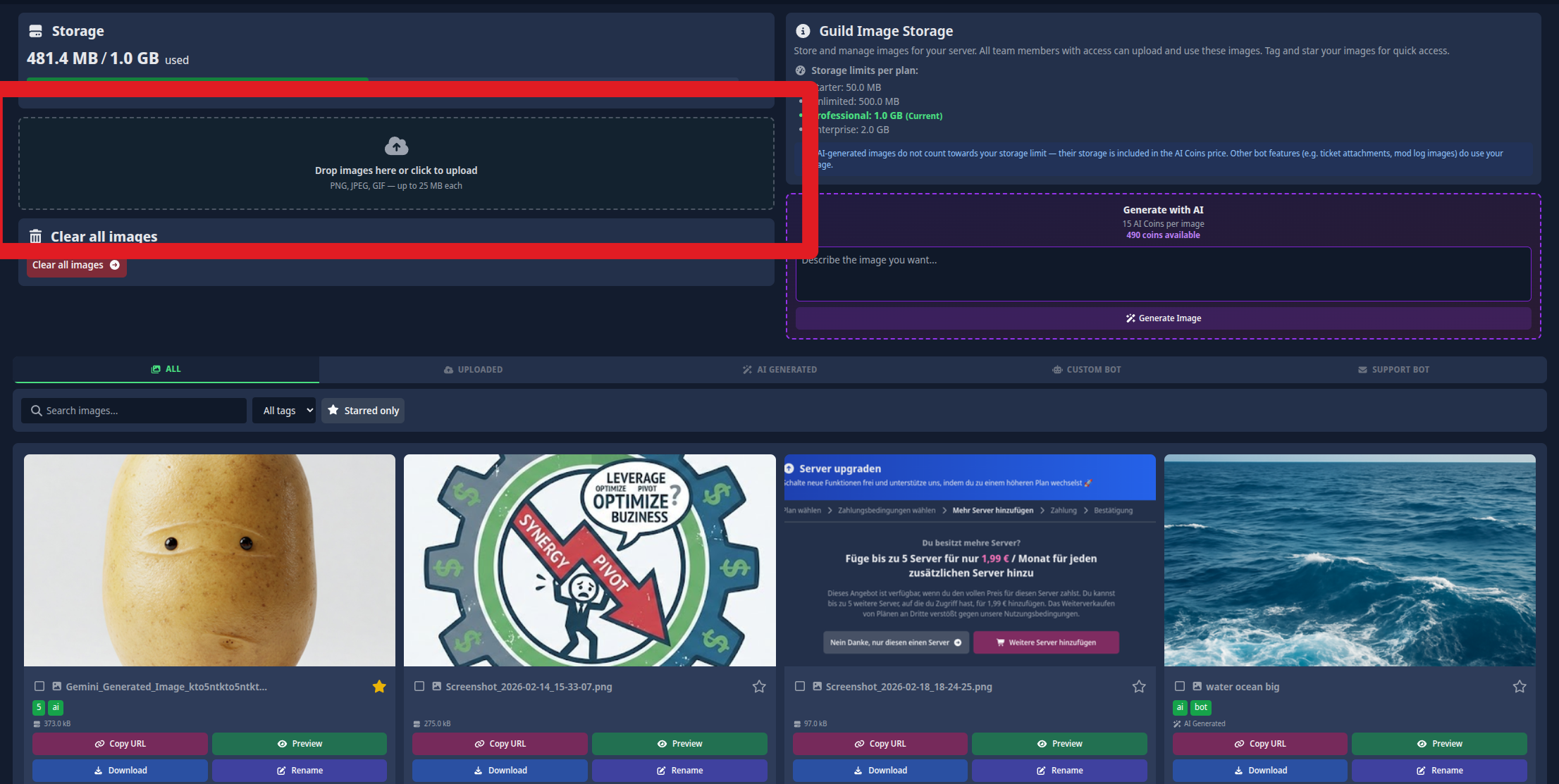Enable the Starred only filter

click(362, 410)
